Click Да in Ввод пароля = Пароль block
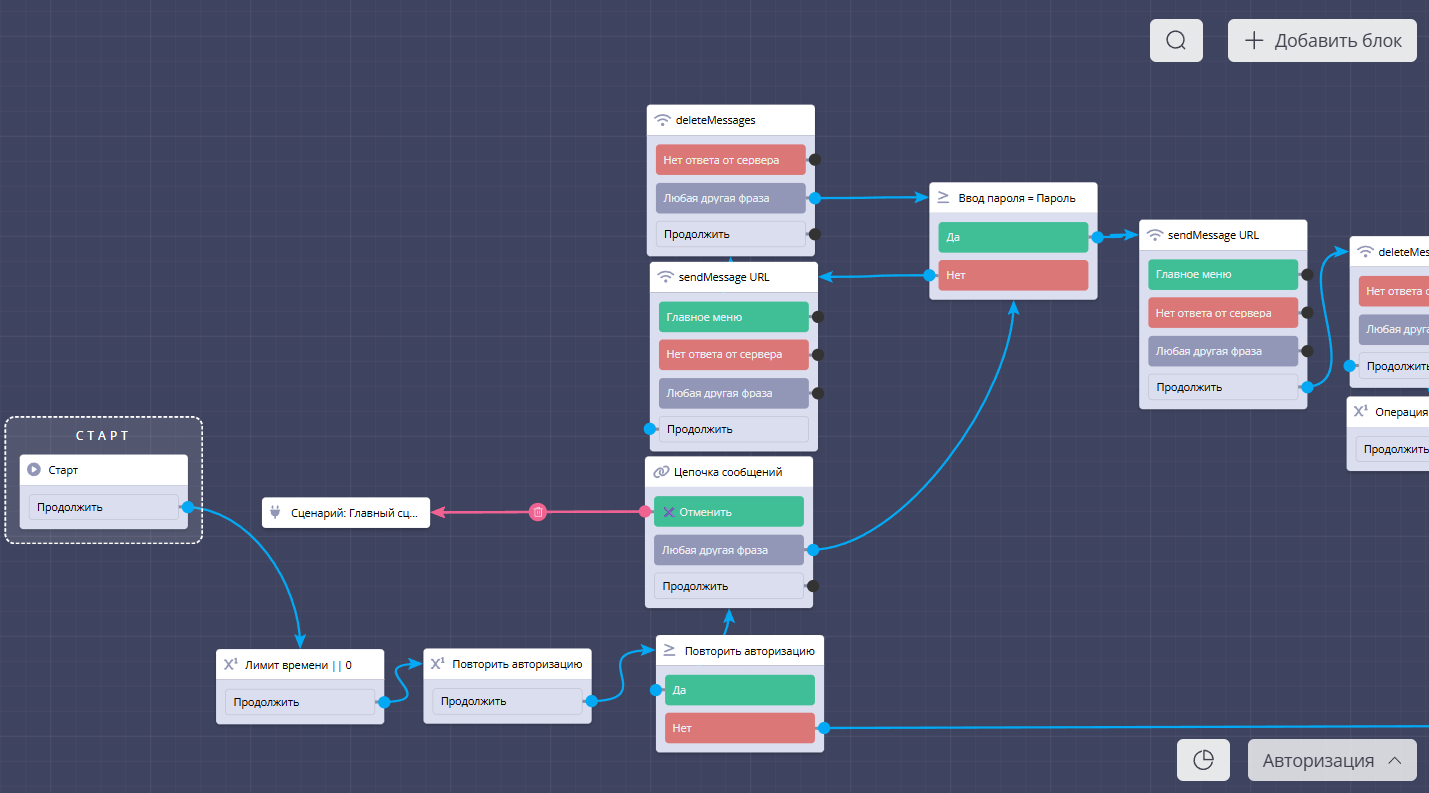This screenshot has width=1429, height=793. coord(1012,237)
